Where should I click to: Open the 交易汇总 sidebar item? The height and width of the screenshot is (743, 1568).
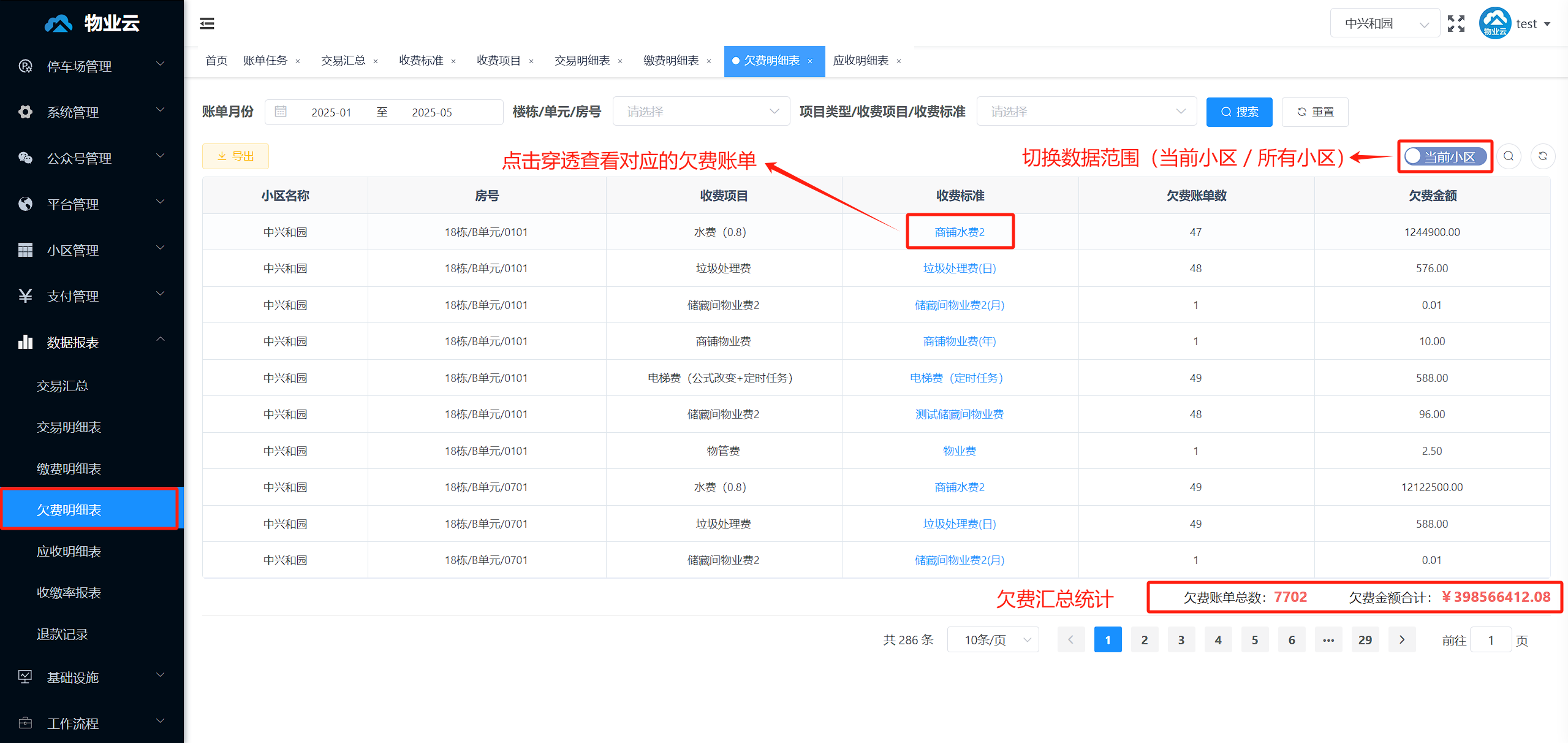[92, 386]
